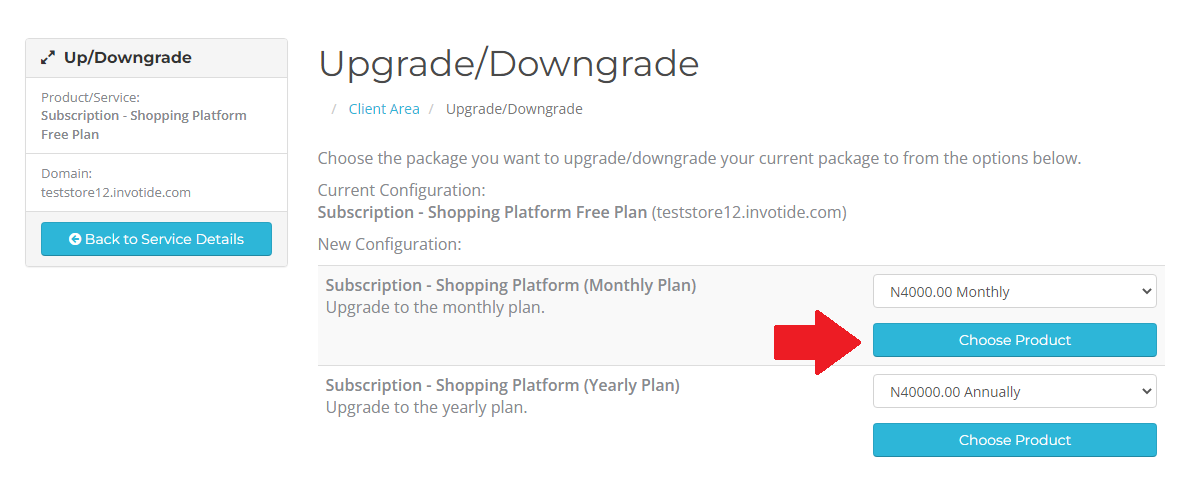Image resolution: width=1189 pixels, height=499 pixels.
Task: Click the 'Upgrade to the monthly plan' description
Action: pyautogui.click(x=435, y=307)
